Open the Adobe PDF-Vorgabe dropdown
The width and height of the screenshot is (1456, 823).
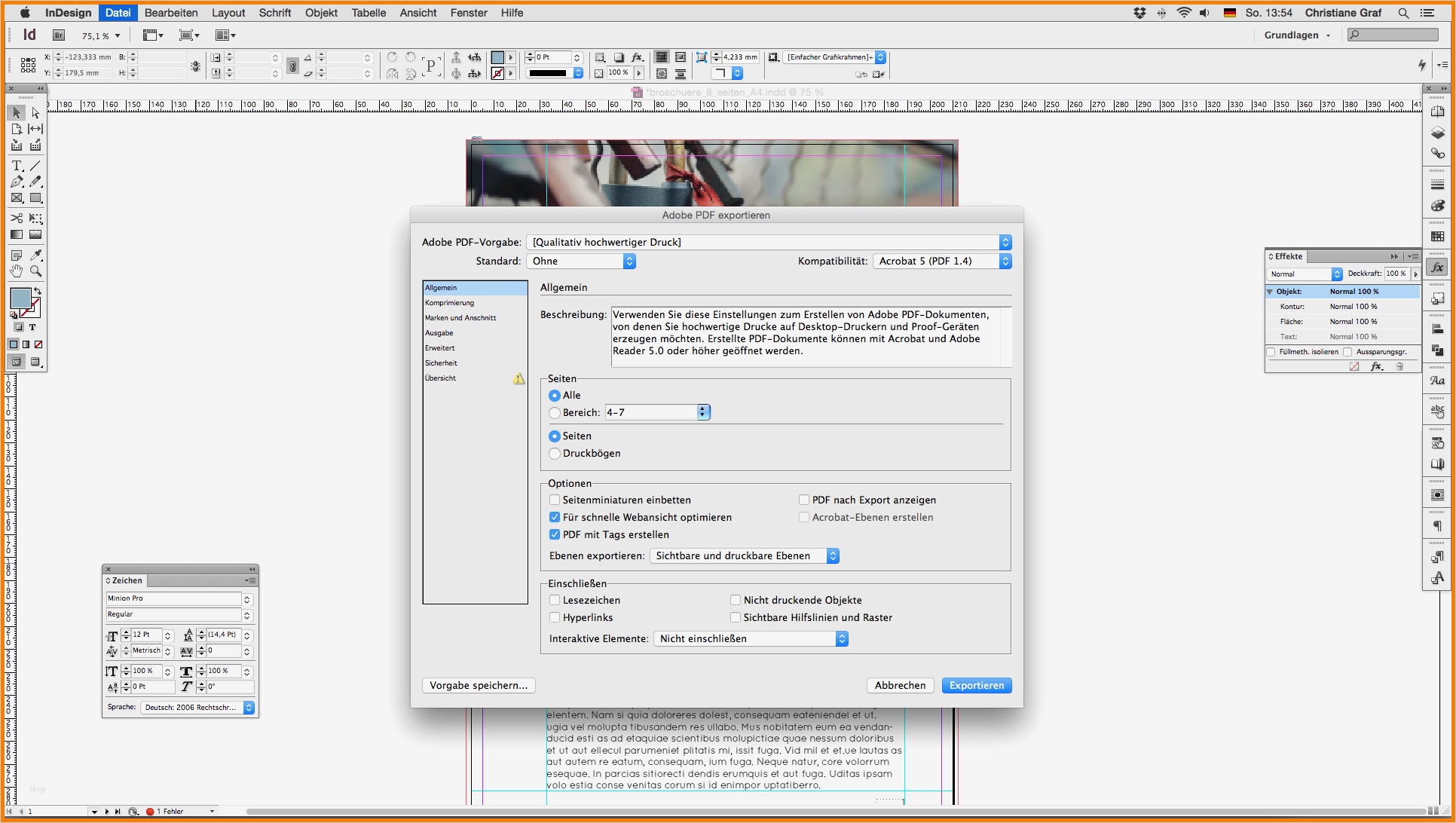769,242
